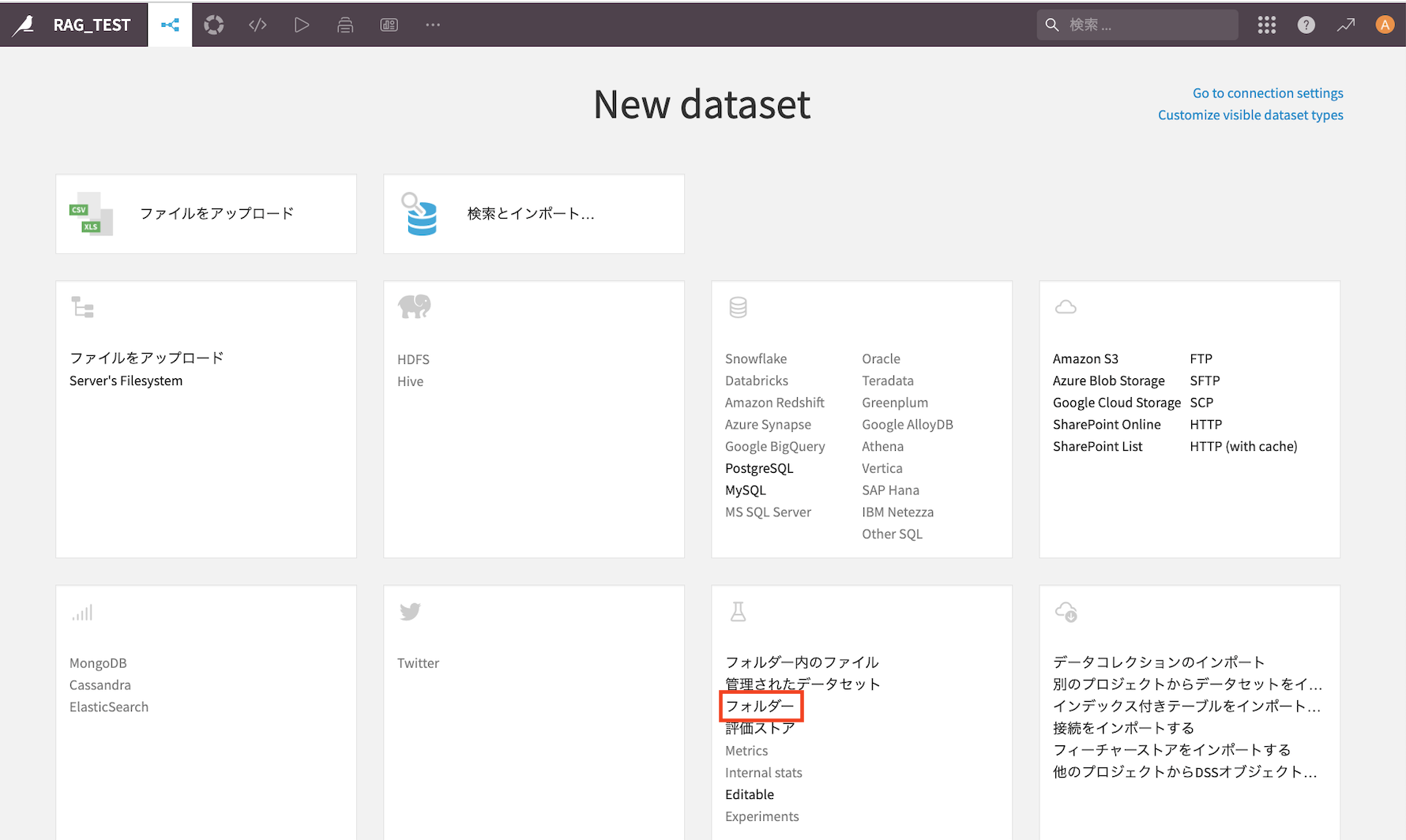Open the three-dots more menu
1406x840 pixels.
click(x=433, y=25)
